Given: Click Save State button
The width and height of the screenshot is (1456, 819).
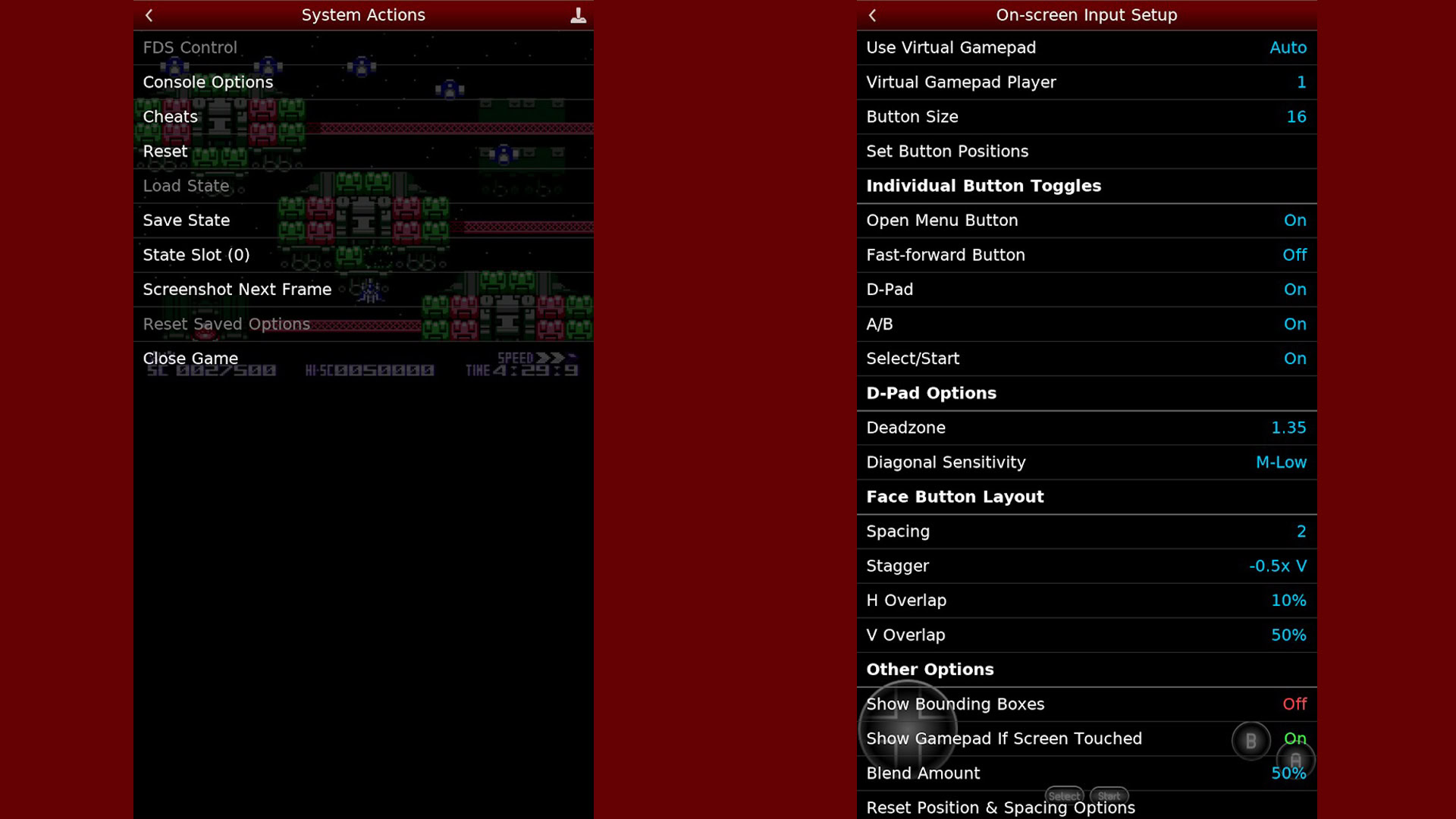Looking at the screenshot, I should (x=186, y=220).
